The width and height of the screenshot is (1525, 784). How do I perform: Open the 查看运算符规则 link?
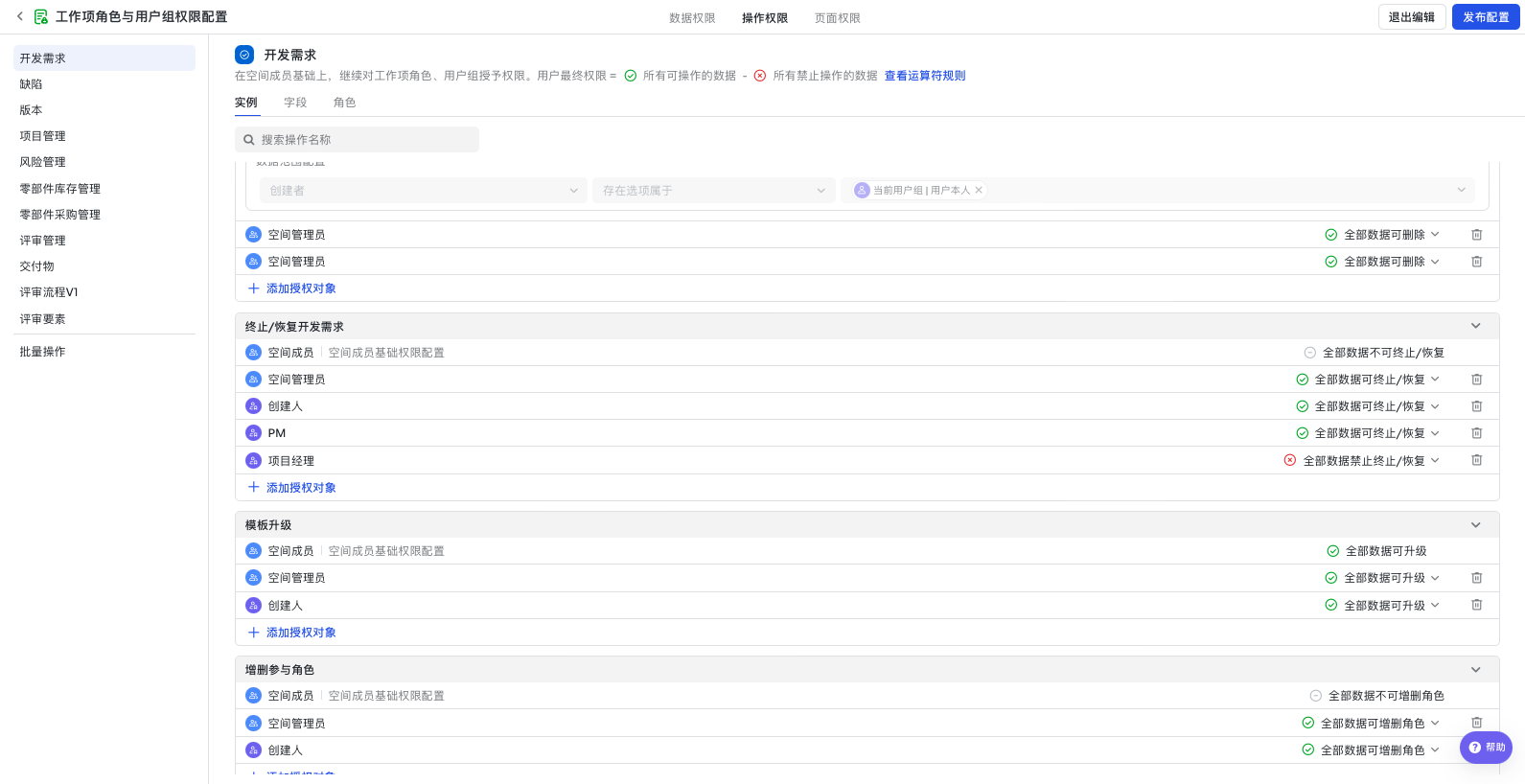(x=925, y=76)
